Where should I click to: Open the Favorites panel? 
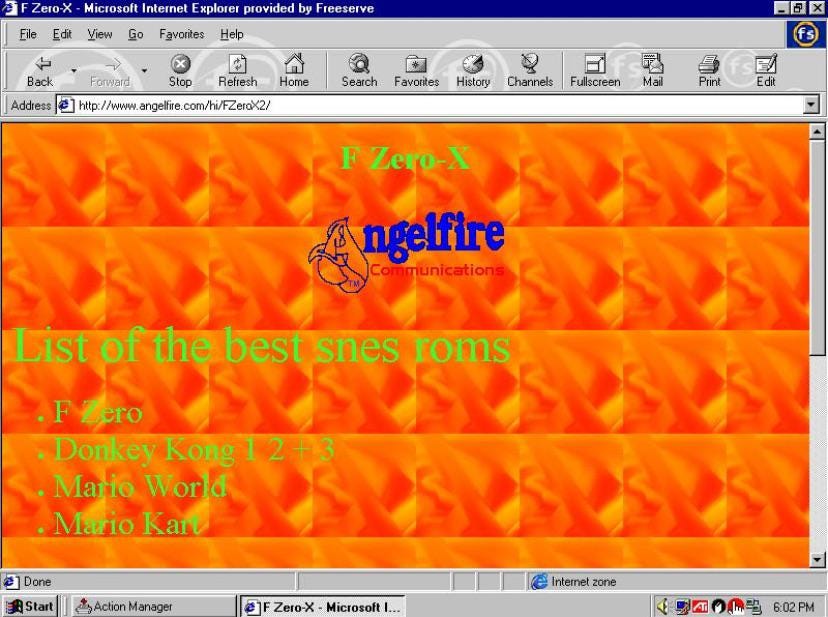click(x=415, y=68)
